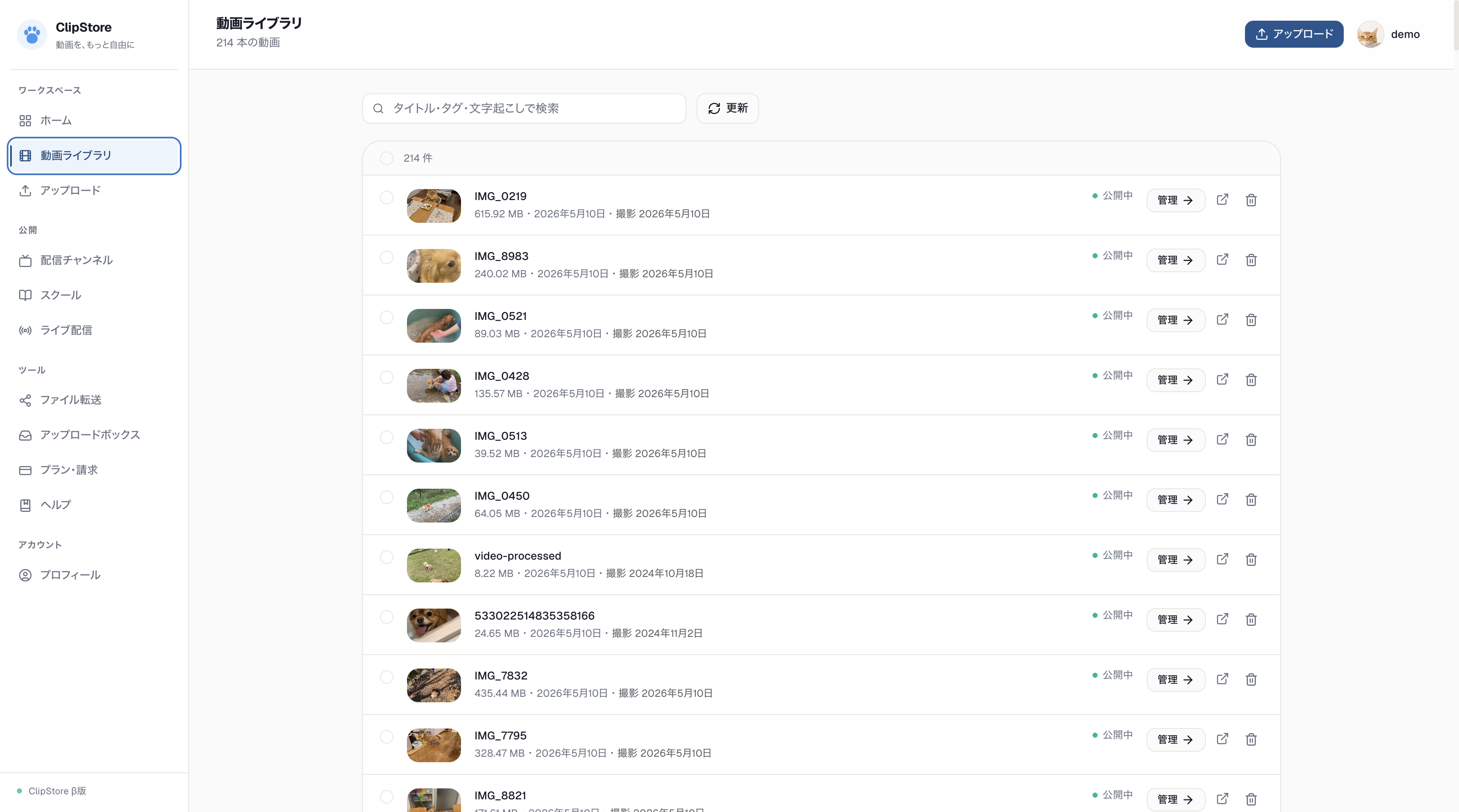The width and height of the screenshot is (1459, 812).
Task: Open external link icon for IMG_8983
Action: [1222, 260]
